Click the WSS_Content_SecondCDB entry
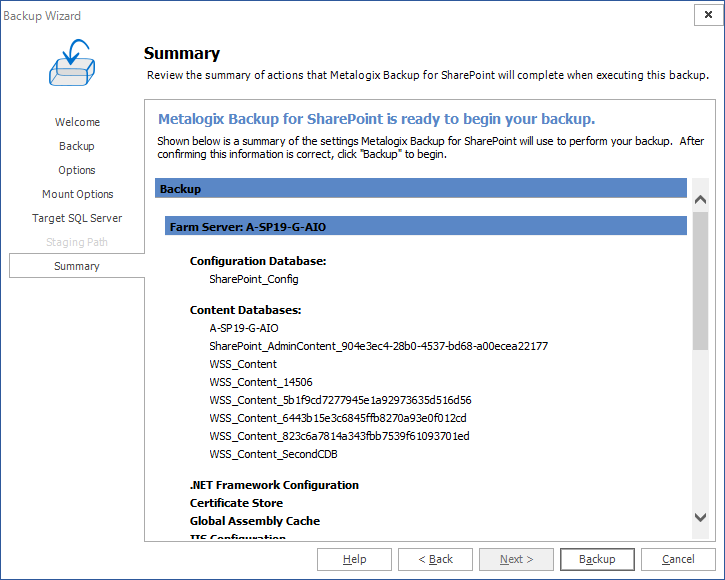 pos(273,454)
